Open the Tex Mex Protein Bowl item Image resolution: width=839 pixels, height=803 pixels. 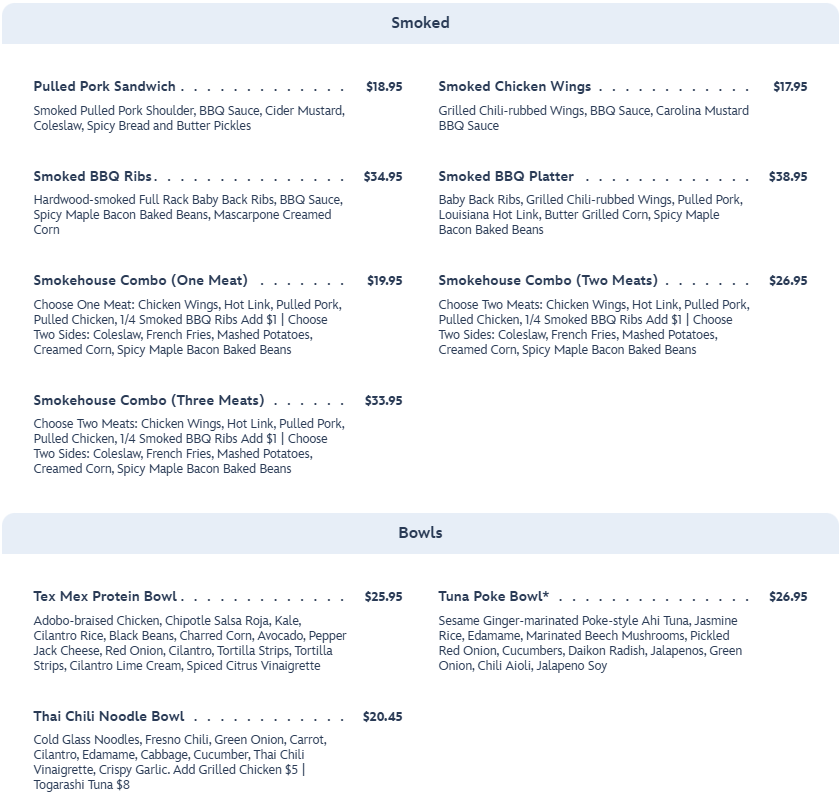pos(105,597)
